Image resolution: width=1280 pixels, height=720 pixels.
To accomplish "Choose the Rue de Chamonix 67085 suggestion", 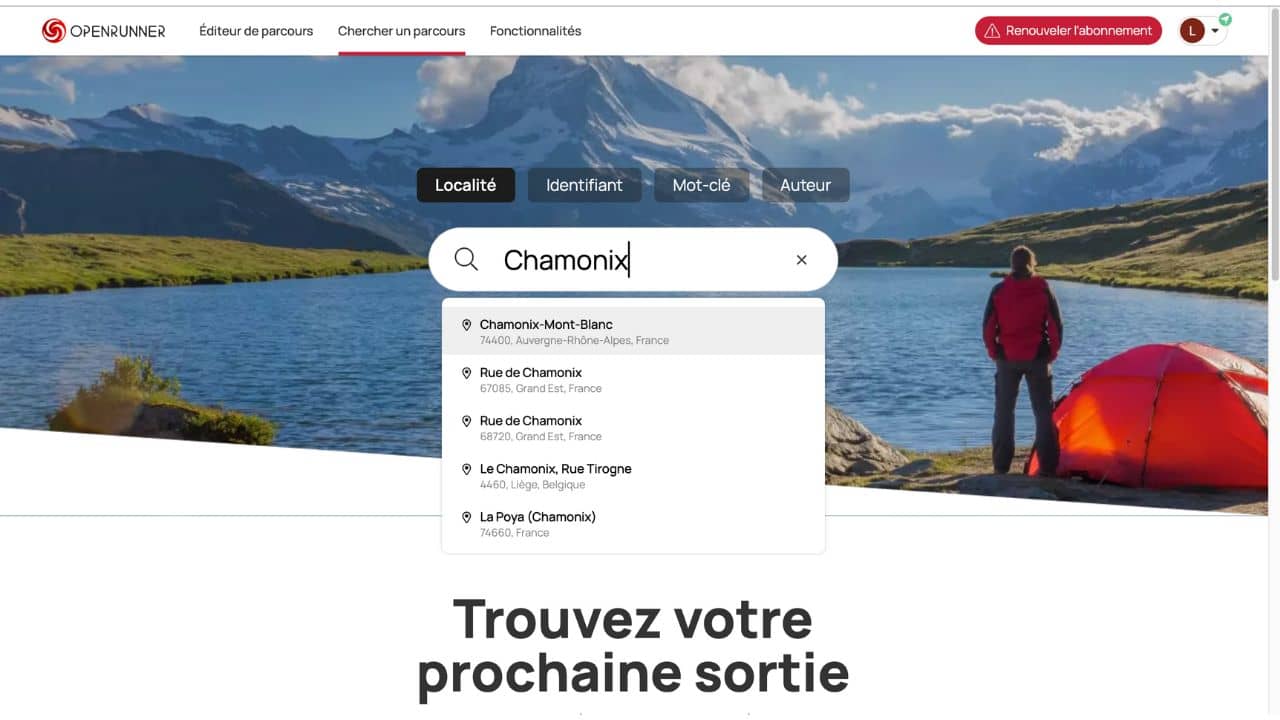I will (633, 379).
